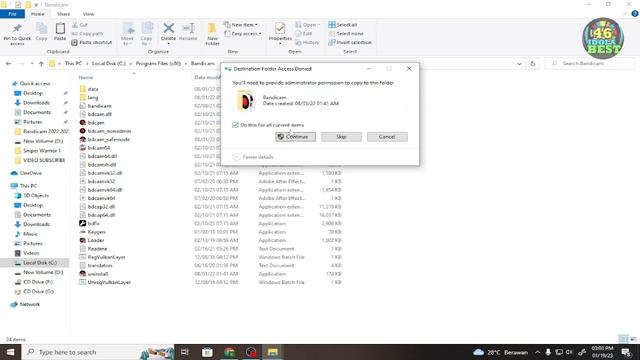Click the Search Bandicam field
Image resolution: width=640 pixels, height=360 pixels.
click(x=589, y=64)
